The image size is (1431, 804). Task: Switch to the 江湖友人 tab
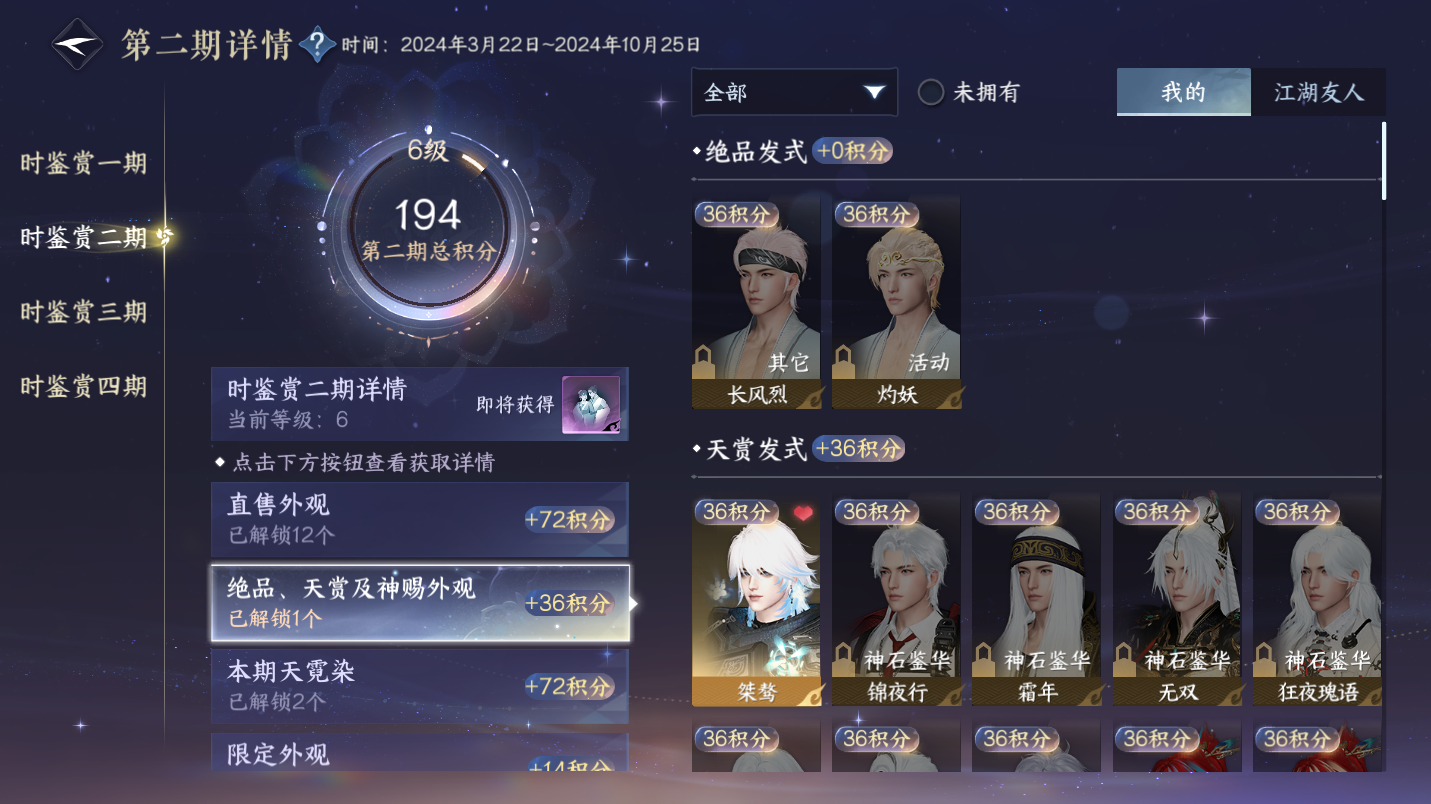(1318, 92)
